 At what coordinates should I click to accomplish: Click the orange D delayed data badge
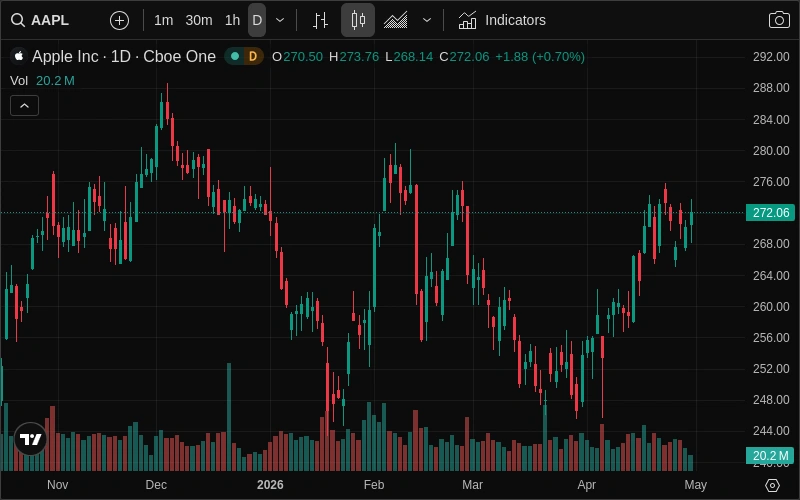pyautogui.click(x=253, y=56)
